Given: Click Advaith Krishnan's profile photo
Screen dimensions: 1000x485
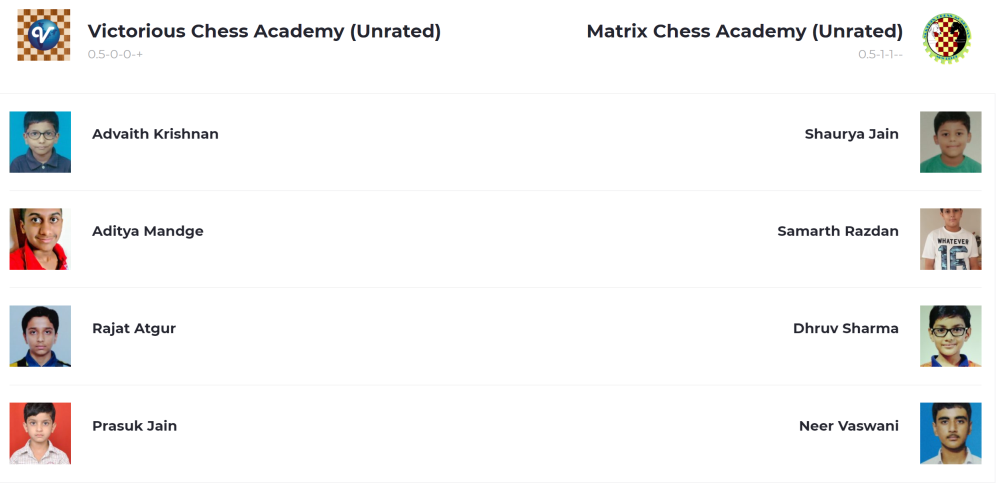Looking at the screenshot, I should click(x=40, y=142).
